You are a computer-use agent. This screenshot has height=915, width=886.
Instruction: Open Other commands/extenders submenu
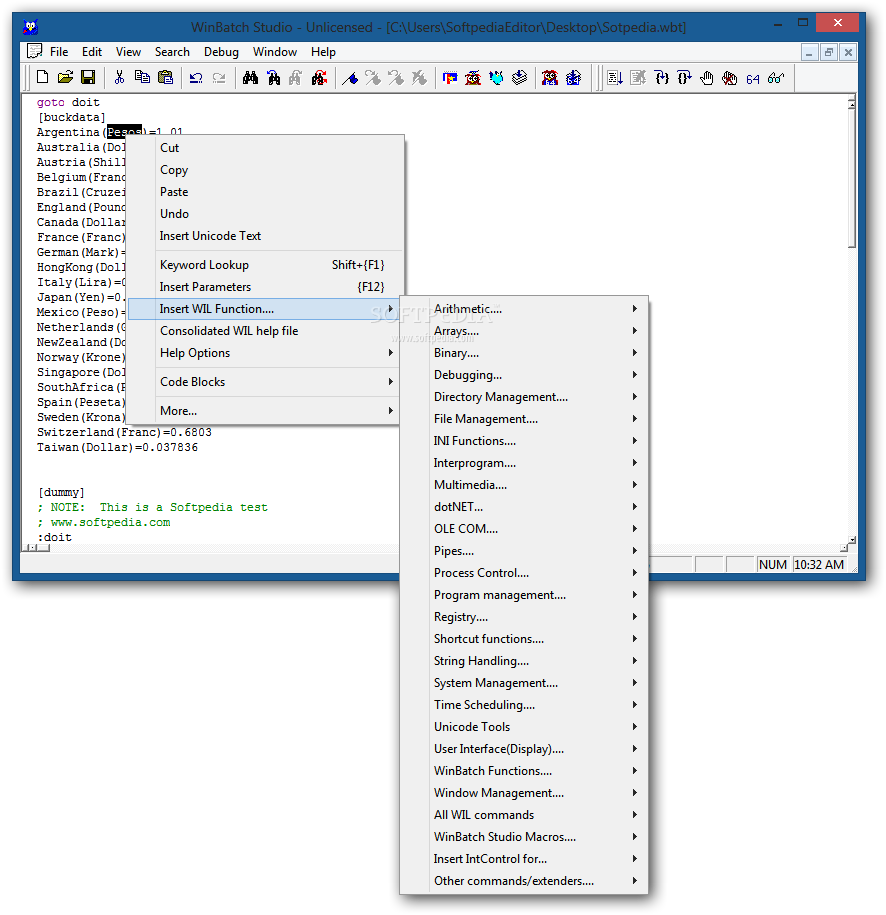coord(524,881)
